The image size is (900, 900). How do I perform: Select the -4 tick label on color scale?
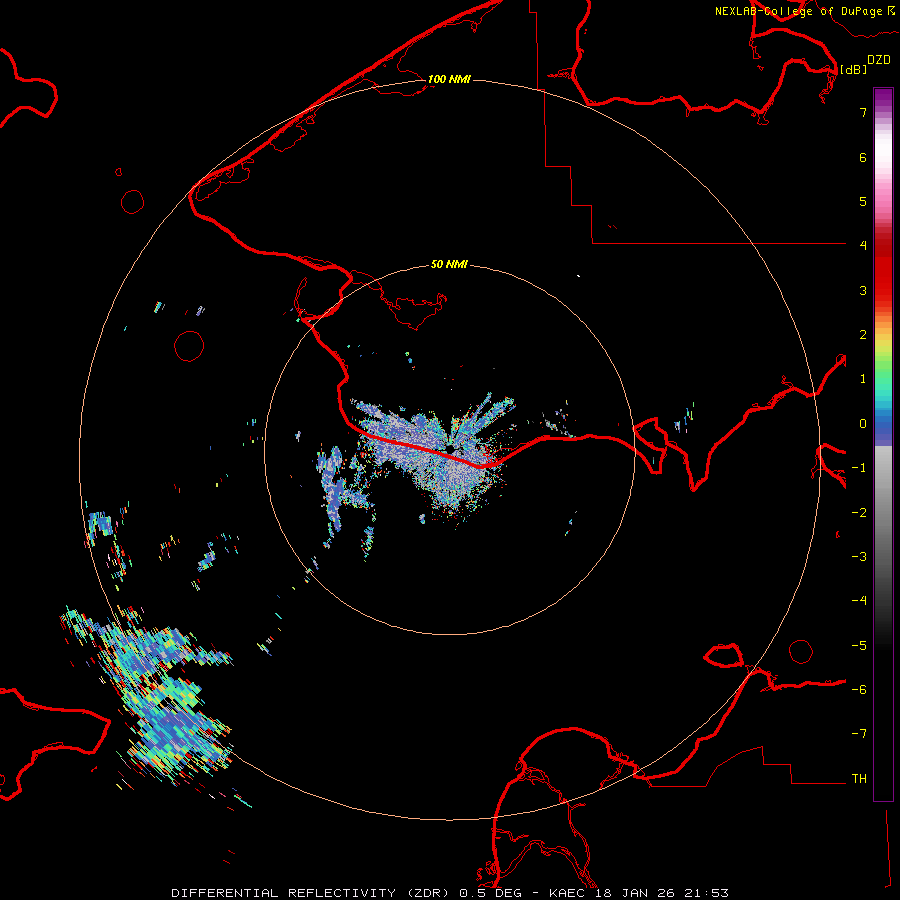click(x=859, y=601)
